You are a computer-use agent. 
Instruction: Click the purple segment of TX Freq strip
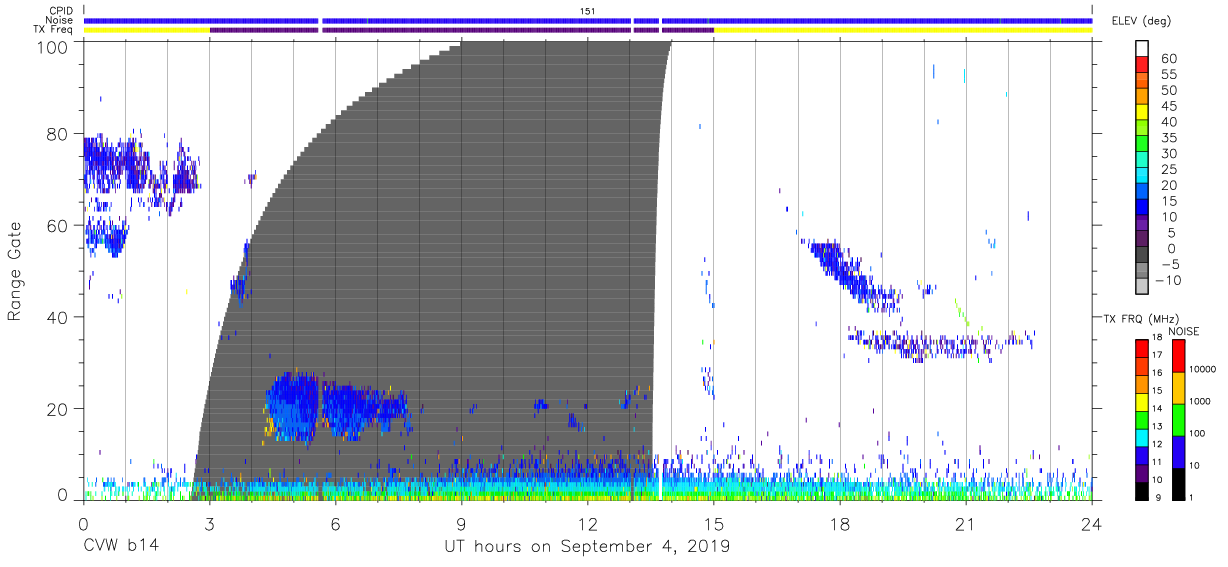coord(461,30)
